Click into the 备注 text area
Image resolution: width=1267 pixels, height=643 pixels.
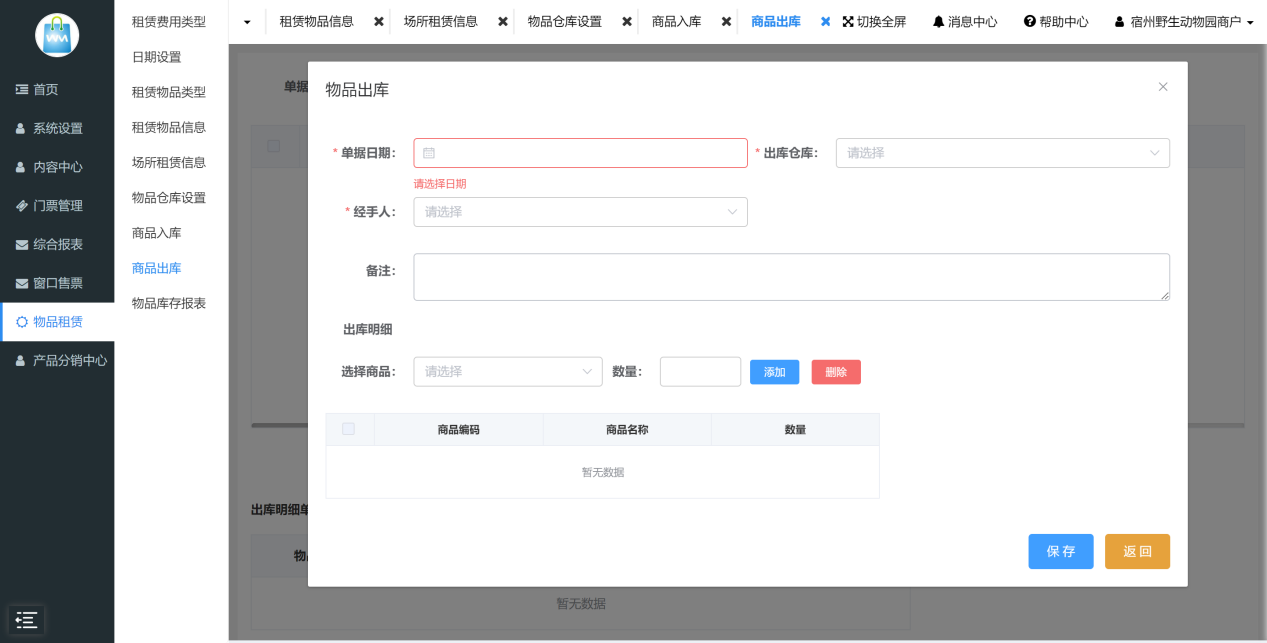[x=791, y=277]
